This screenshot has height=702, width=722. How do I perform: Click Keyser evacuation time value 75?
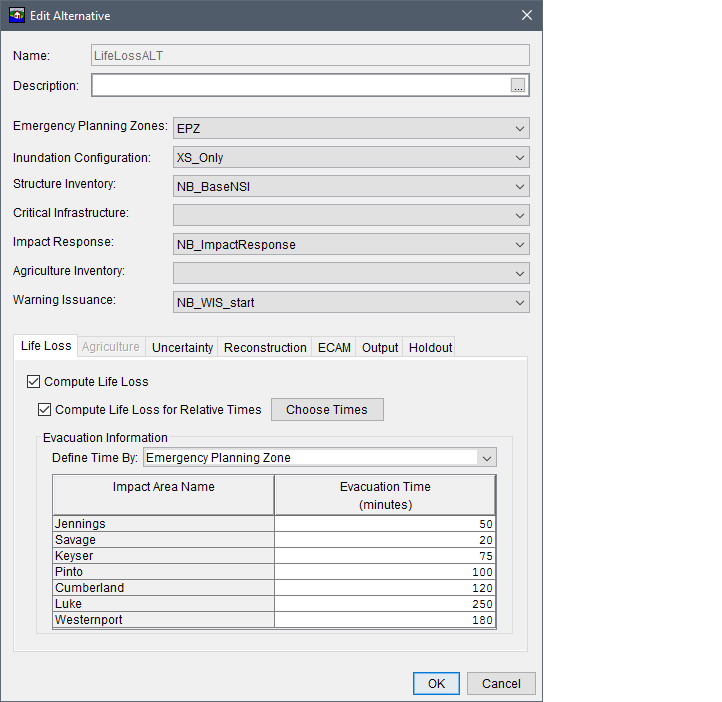385,556
